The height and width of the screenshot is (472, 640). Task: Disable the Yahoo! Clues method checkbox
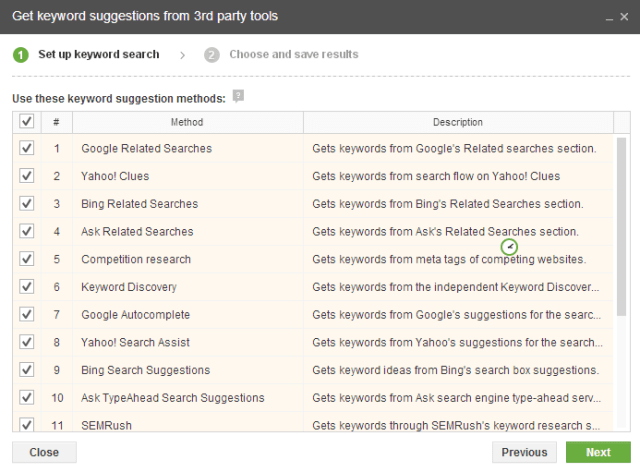tap(27, 176)
